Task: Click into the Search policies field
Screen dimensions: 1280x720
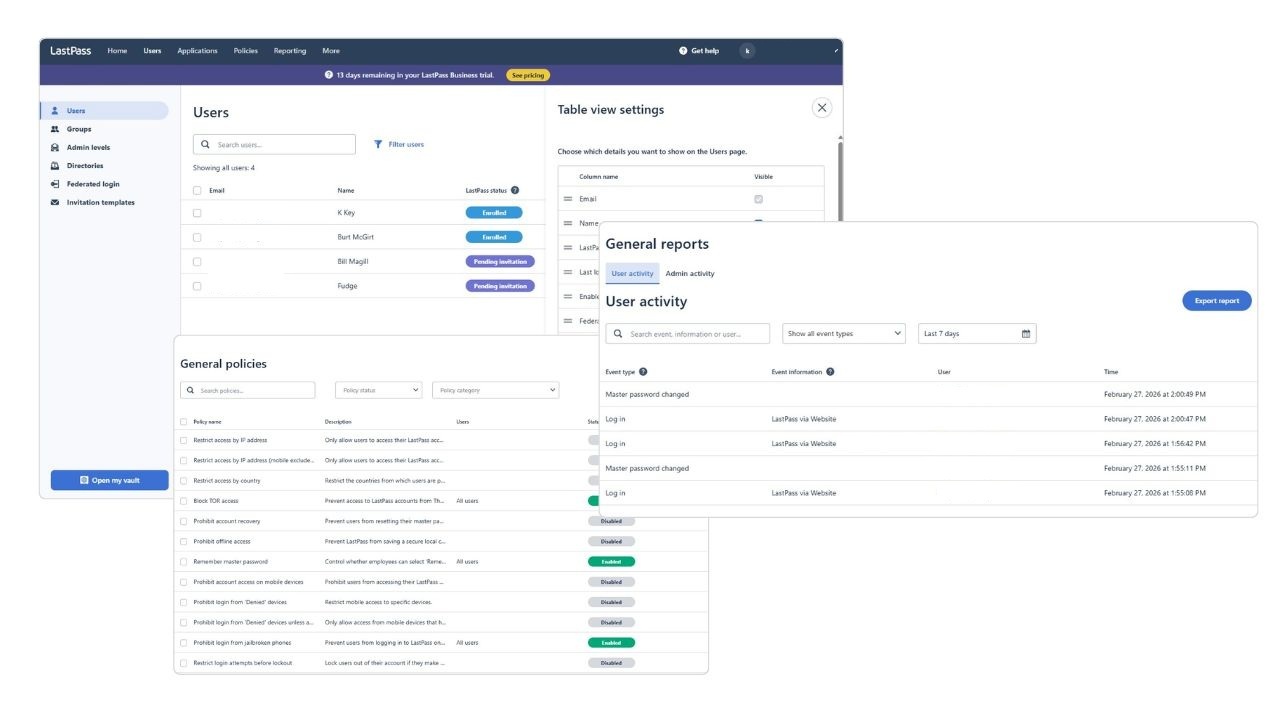Action: (247, 390)
